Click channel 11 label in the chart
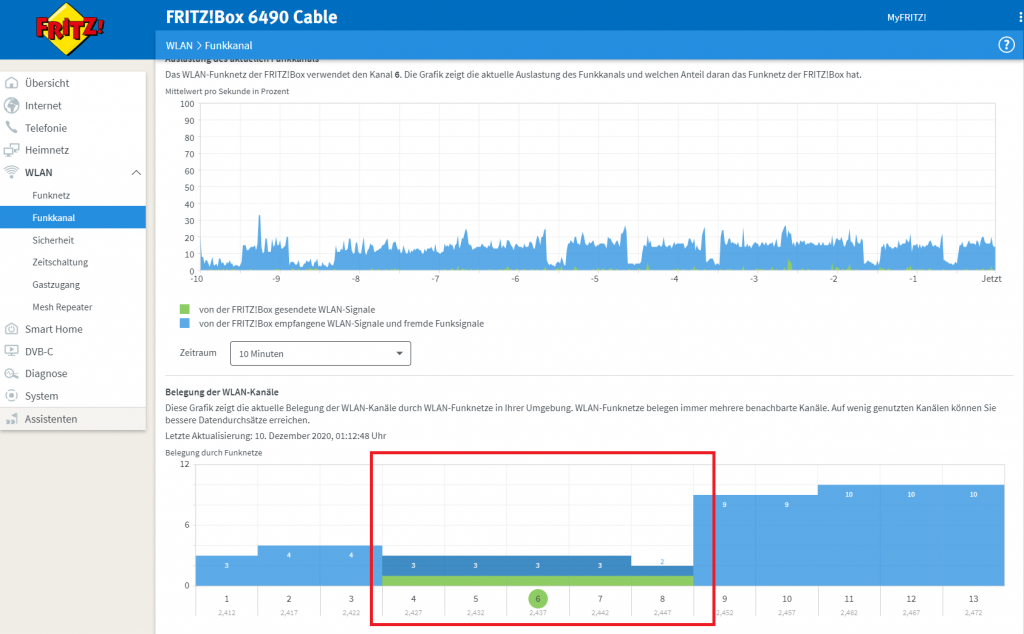 (849, 599)
